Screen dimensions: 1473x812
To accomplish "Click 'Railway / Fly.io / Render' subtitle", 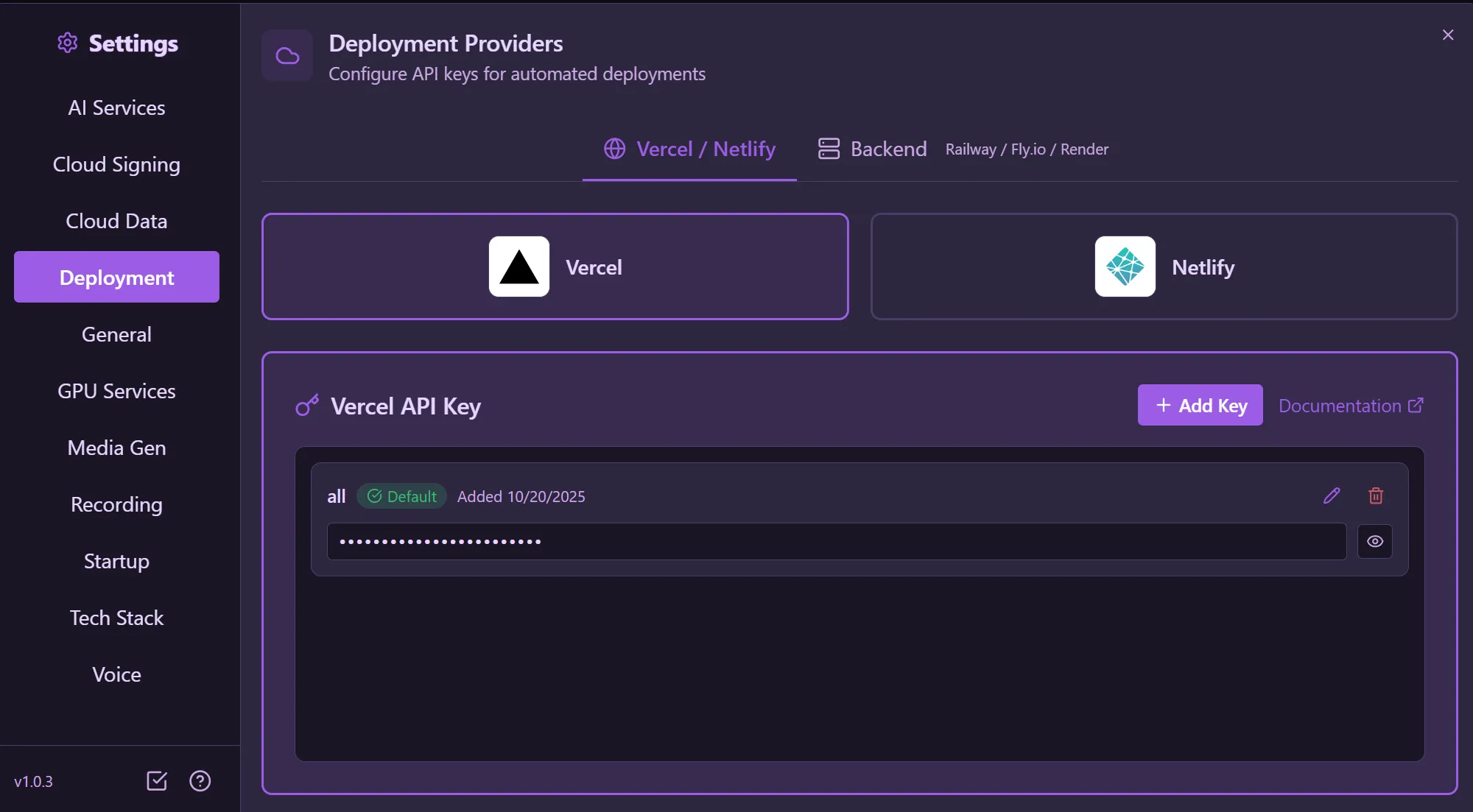I will coord(1027,149).
